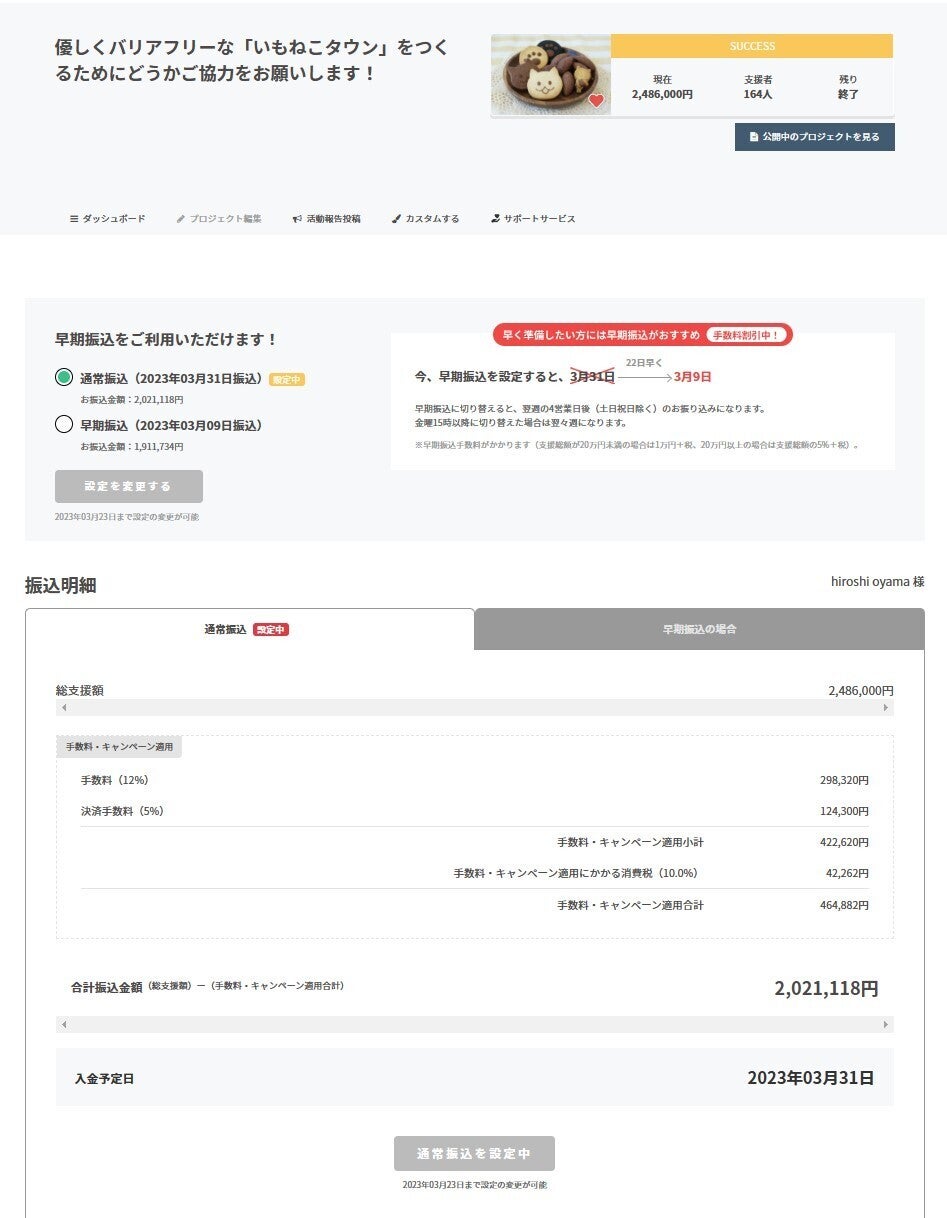The image size is (947, 1218).
Task: Click right arrow of scrollbar below 合計振込金額
Action: [x=885, y=1025]
